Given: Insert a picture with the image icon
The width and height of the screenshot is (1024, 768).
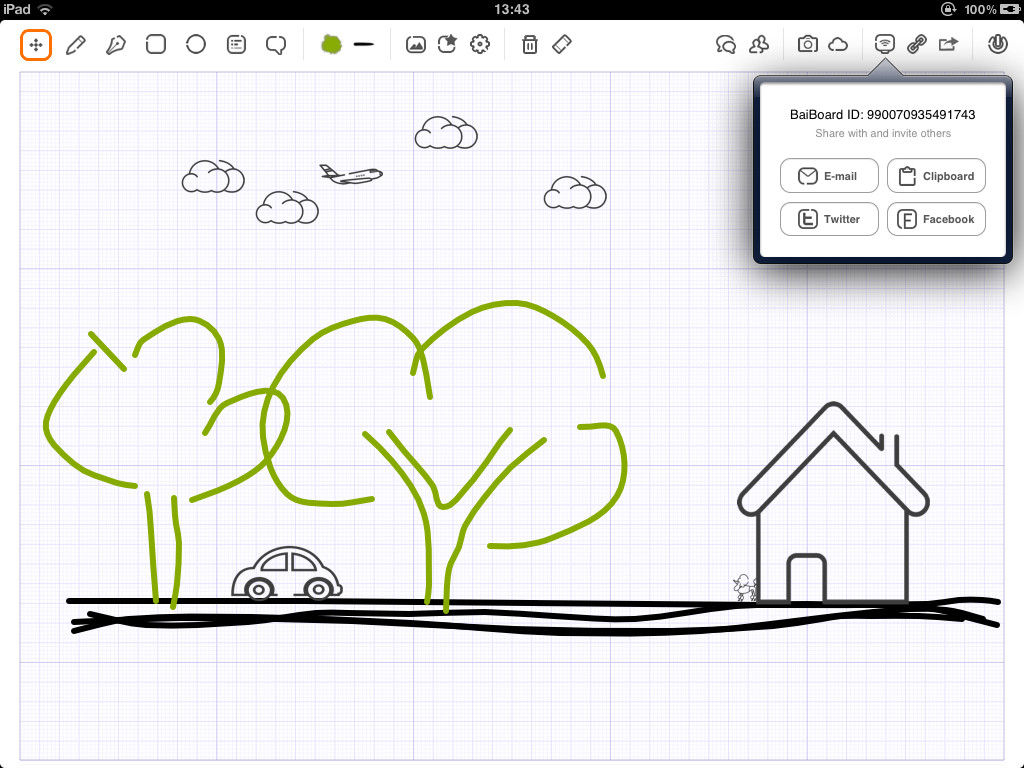Looking at the screenshot, I should tap(415, 44).
